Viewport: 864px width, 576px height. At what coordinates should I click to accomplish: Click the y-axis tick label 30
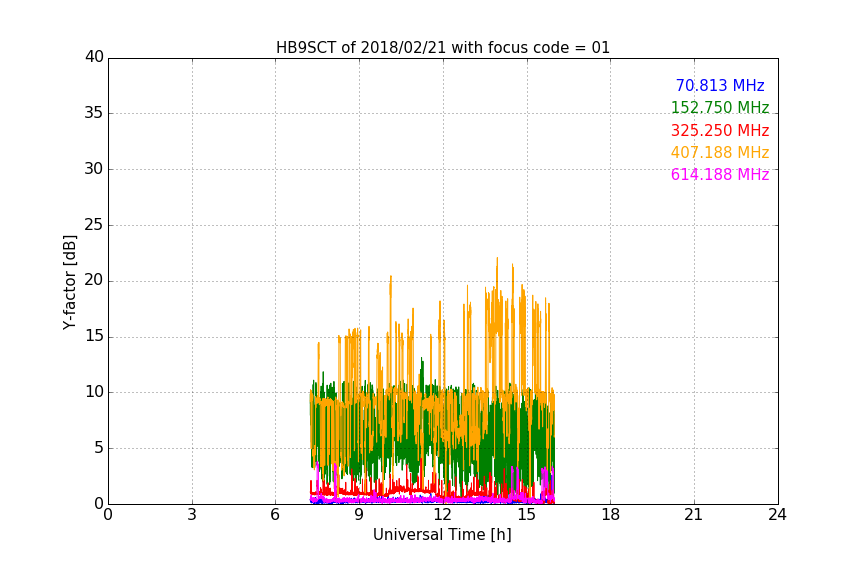94,169
